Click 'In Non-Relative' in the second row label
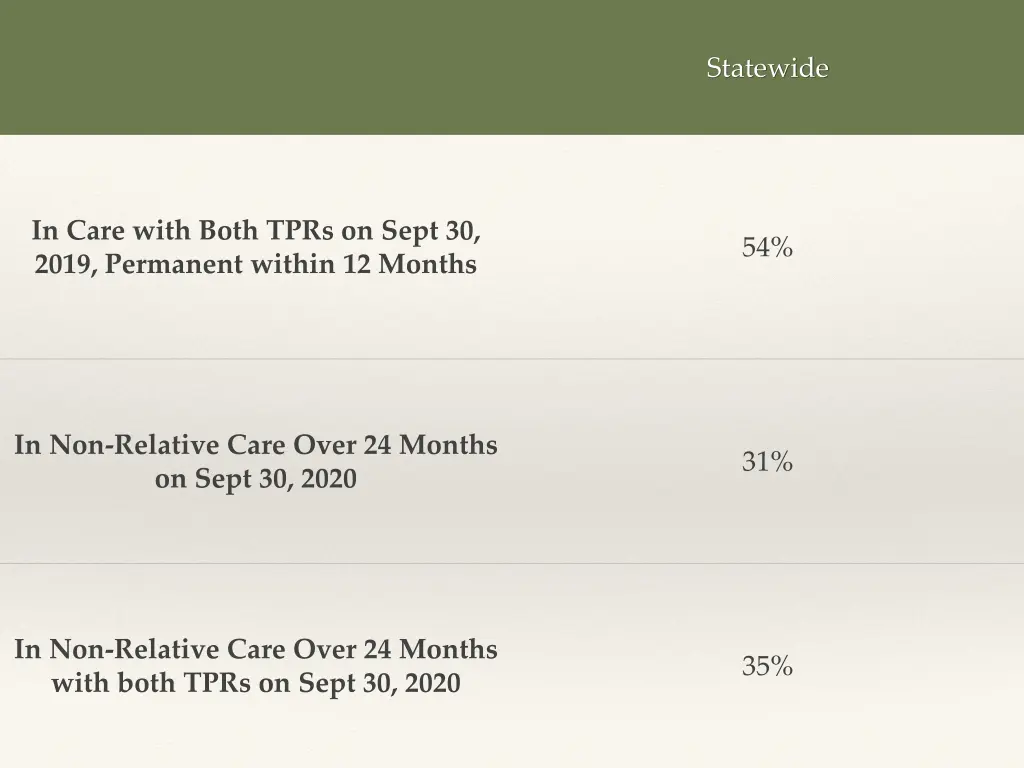This screenshot has width=1024, height=768. tap(117, 445)
